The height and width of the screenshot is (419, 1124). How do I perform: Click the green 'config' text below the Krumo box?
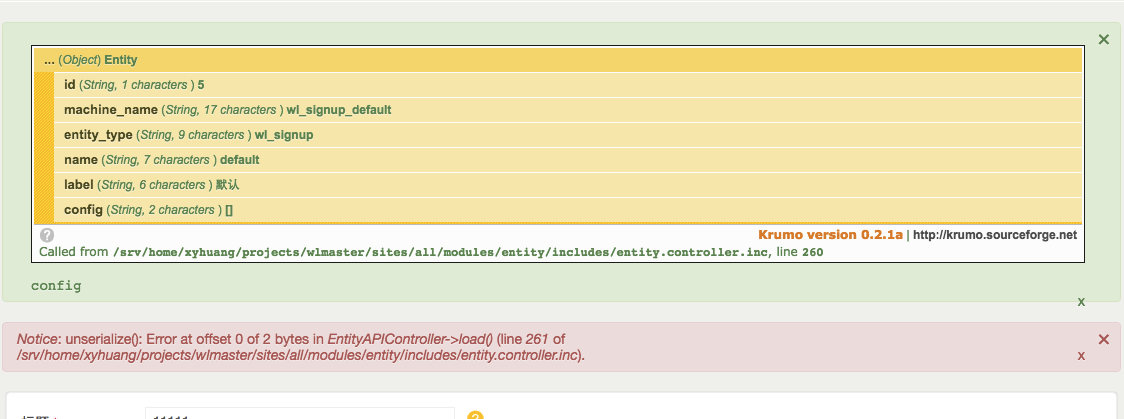click(56, 286)
